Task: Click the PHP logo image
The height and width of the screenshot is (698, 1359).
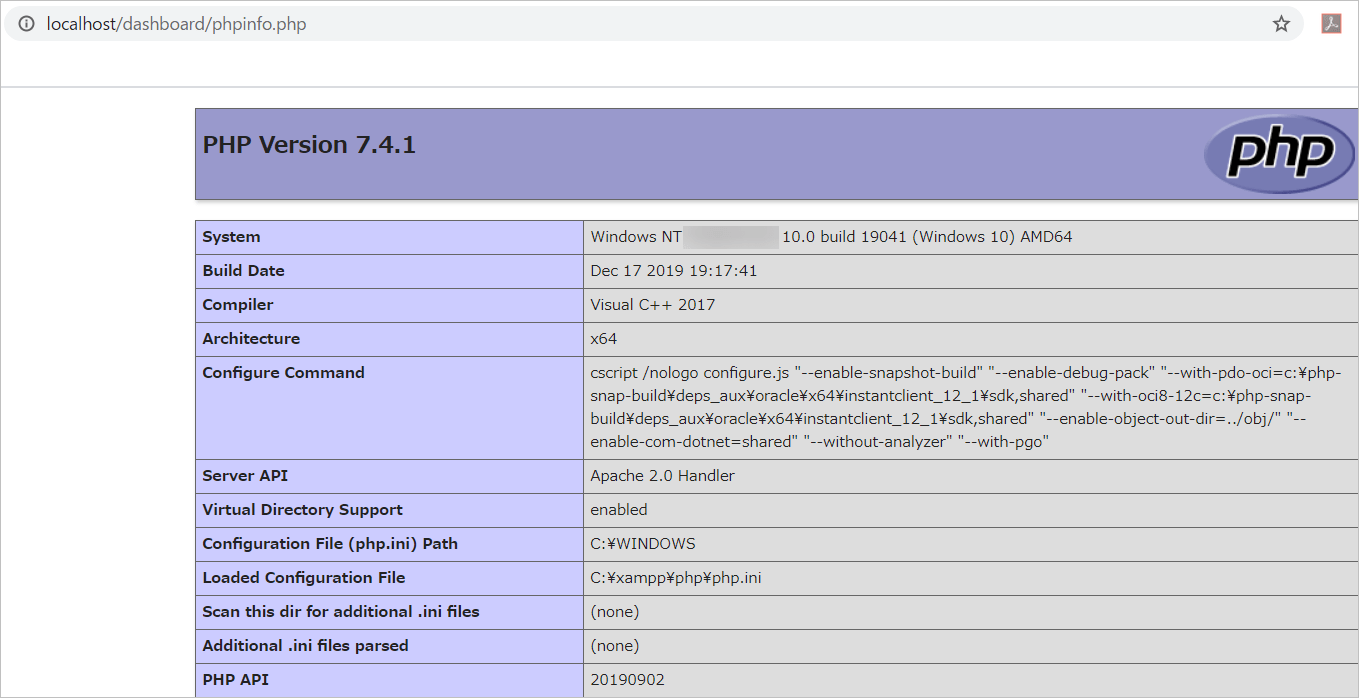Action: tap(1280, 153)
